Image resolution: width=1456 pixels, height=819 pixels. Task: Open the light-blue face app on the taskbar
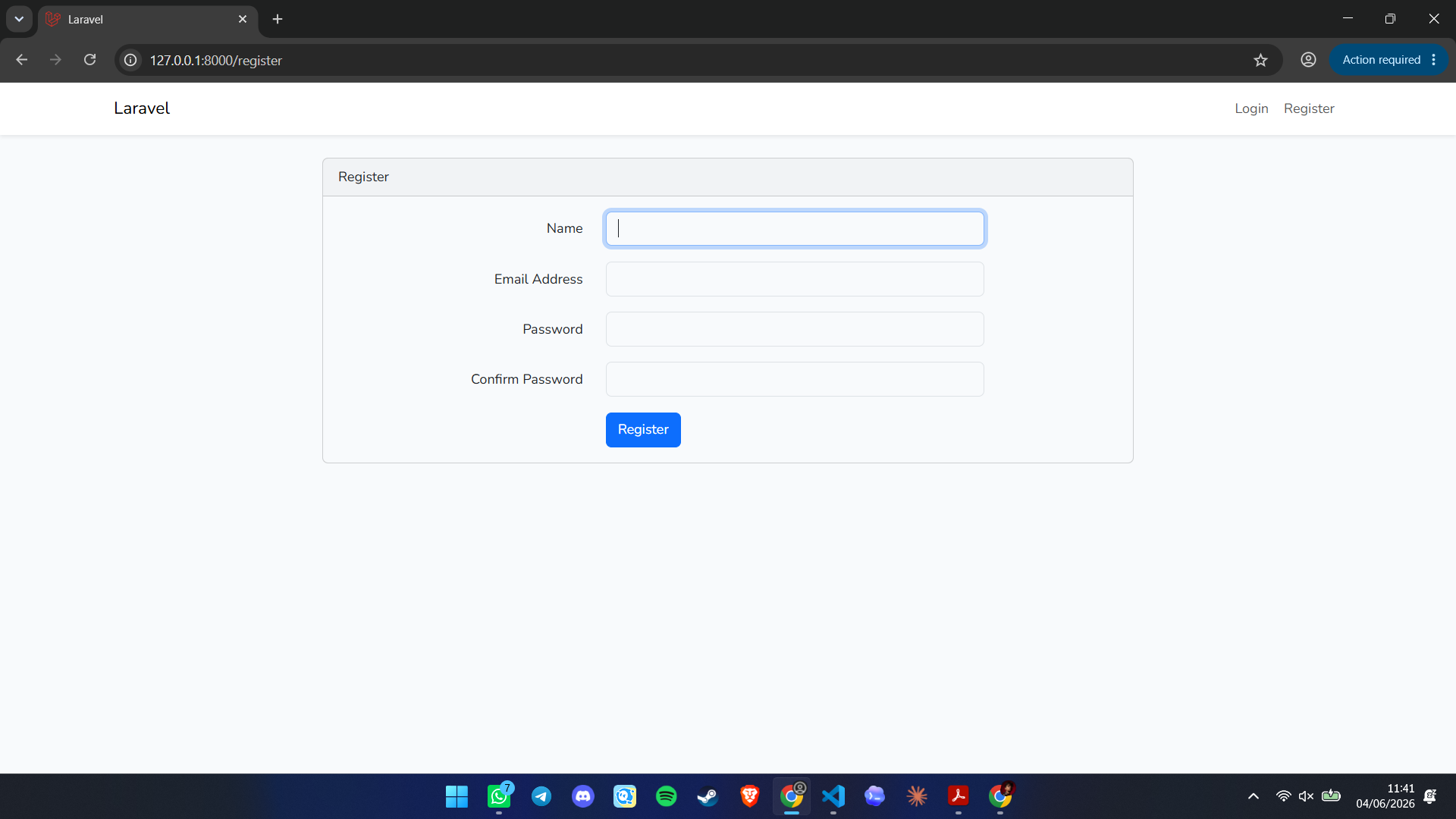click(x=625, y=796)
